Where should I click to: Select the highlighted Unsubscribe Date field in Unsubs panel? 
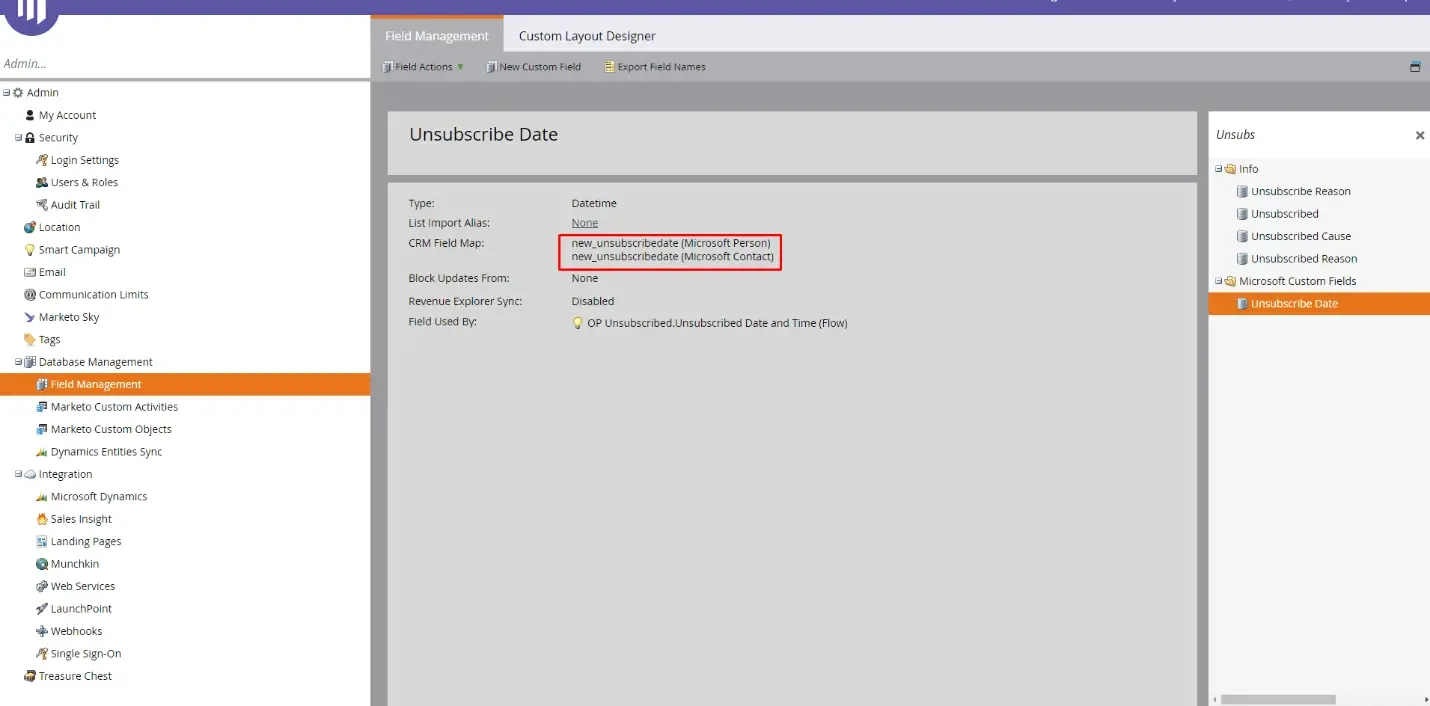click(1319, 304)
